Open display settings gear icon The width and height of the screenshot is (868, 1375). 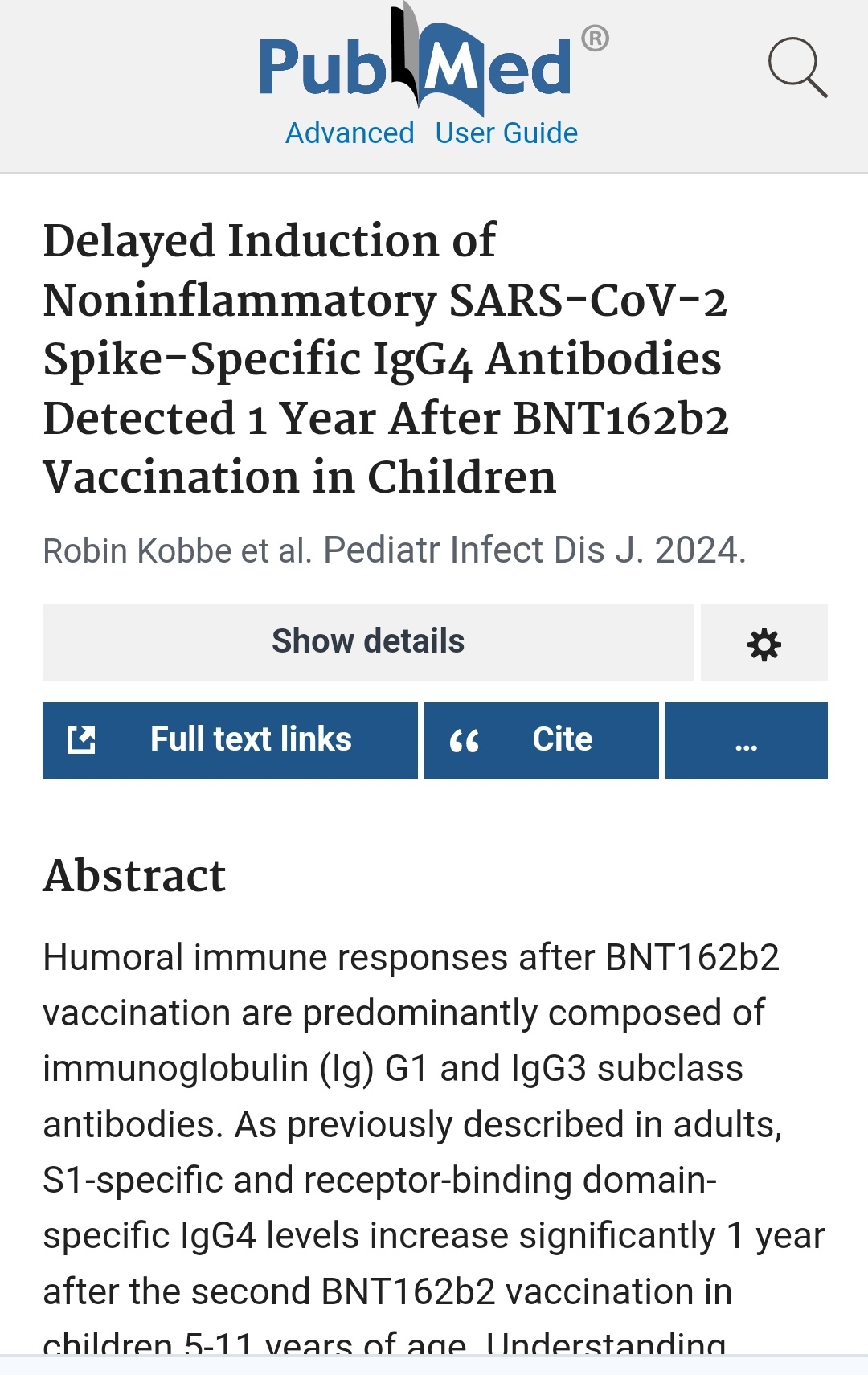[x=764, y=643]
